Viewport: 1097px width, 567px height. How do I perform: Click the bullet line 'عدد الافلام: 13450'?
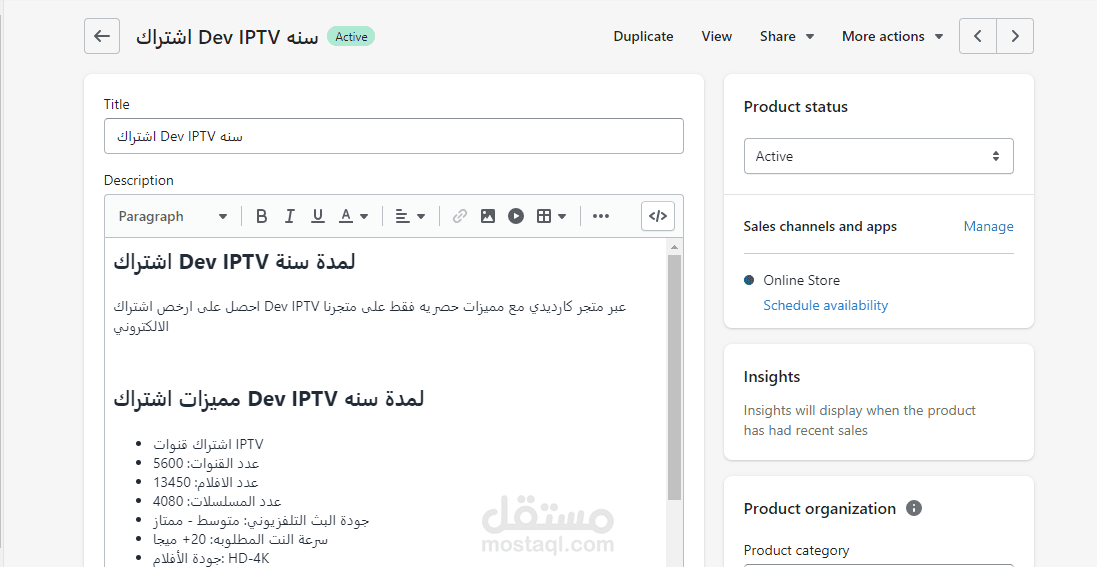[206, 482]
